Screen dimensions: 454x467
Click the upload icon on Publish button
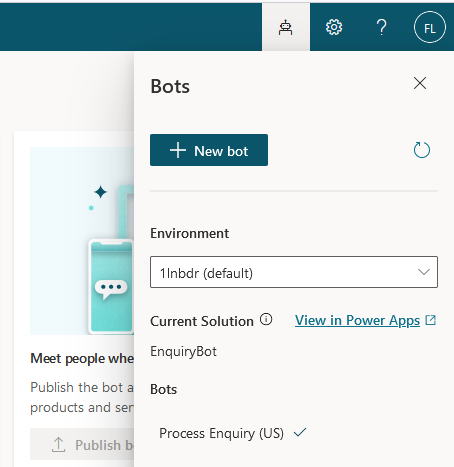[58, 445]
